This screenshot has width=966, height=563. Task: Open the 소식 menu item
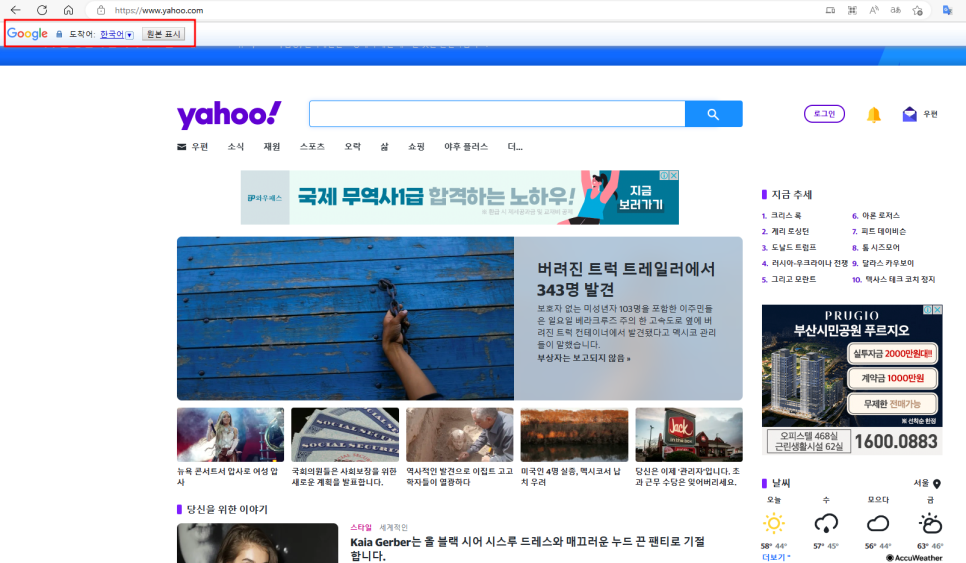click(235, 147)
